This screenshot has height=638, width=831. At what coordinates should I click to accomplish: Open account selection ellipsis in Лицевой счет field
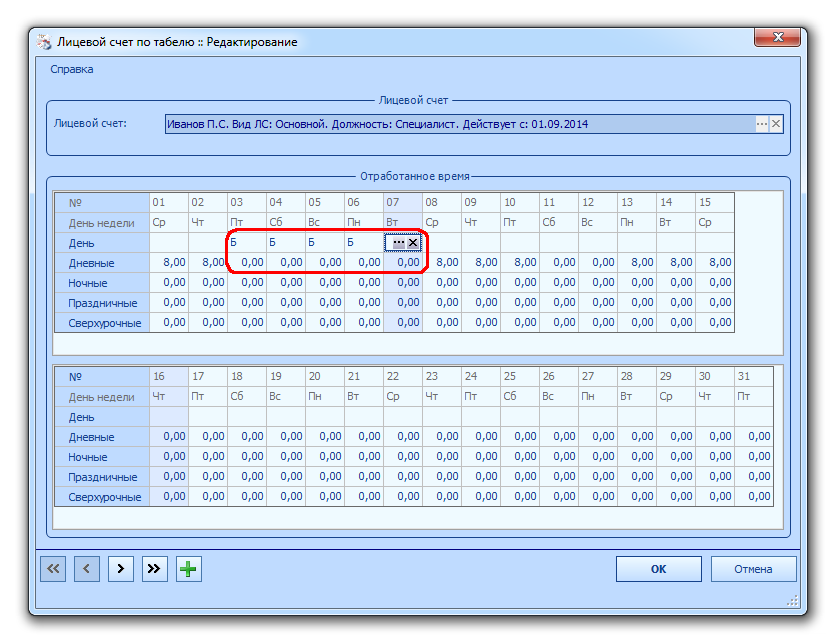762,124
